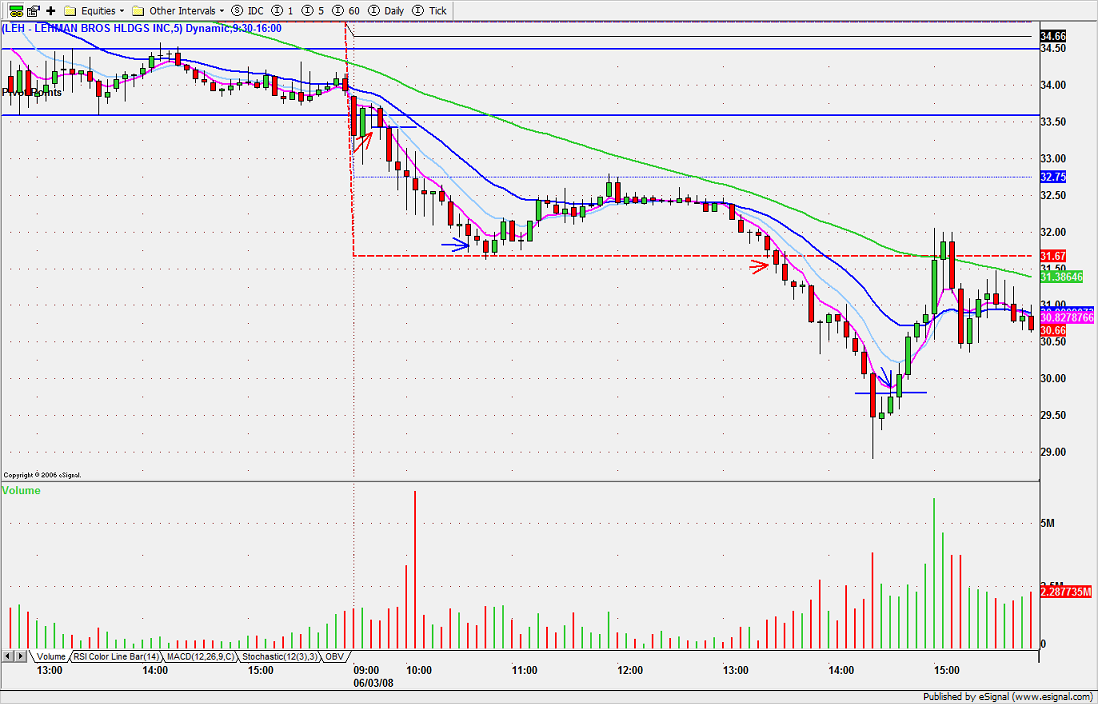Click the study tabs scroll-right arrow

pos(20,656)
